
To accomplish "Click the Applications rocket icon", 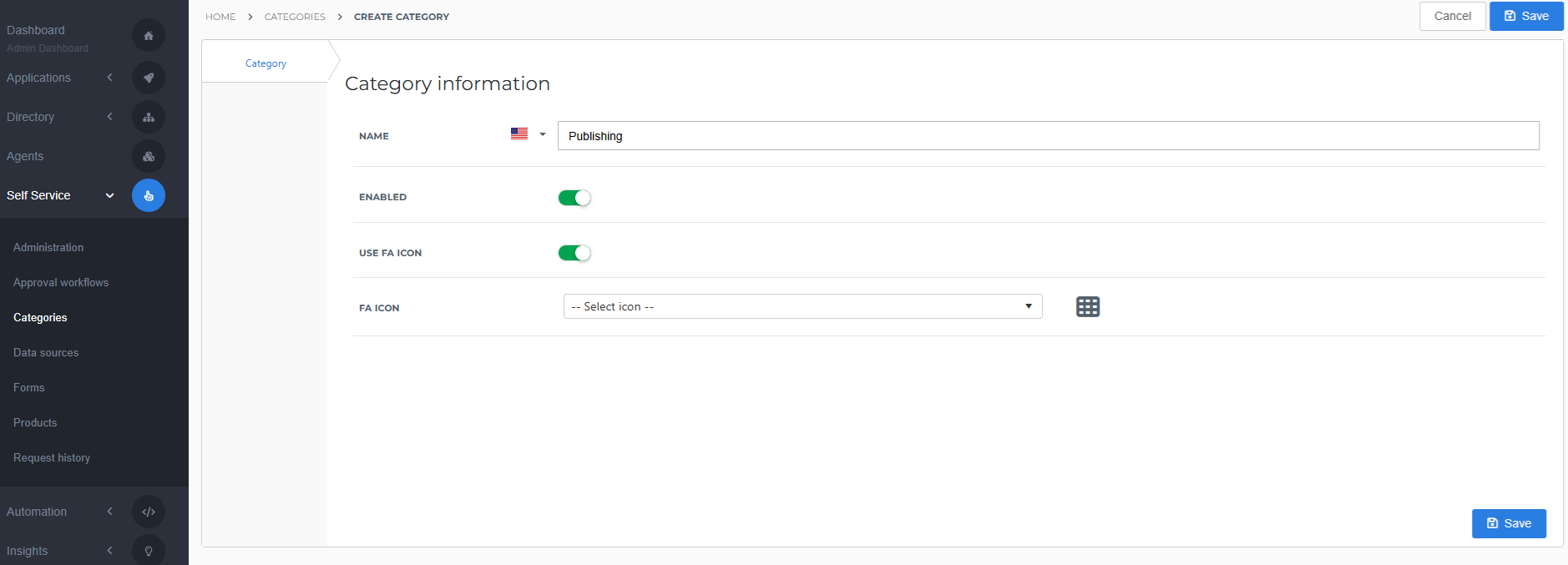I will coord(149,78).
